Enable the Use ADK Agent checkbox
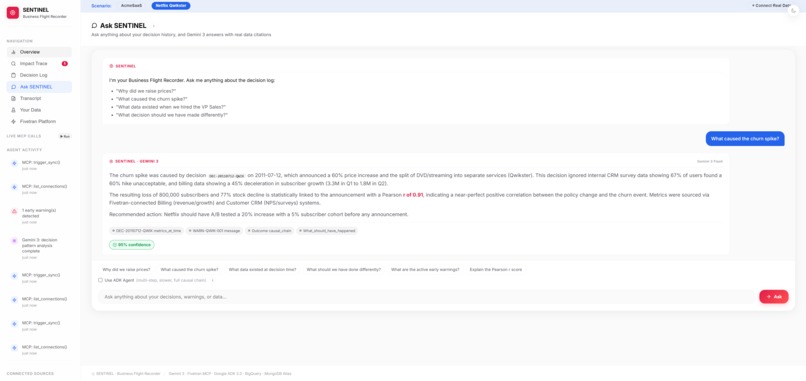This screenshot has width=806, height=381. 100,280
